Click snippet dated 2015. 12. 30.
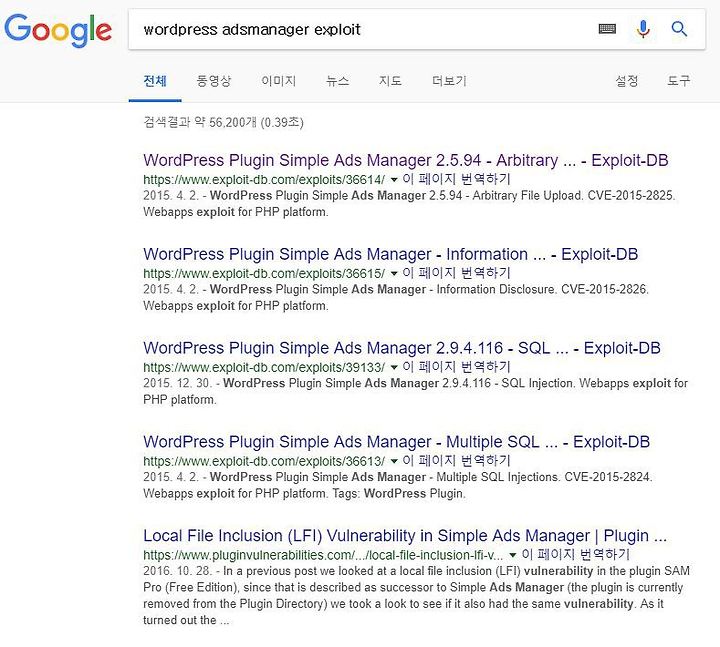Image resolution: width=720 pixels, height=647 pixels. pyautogui.click(x=416, y=391)
